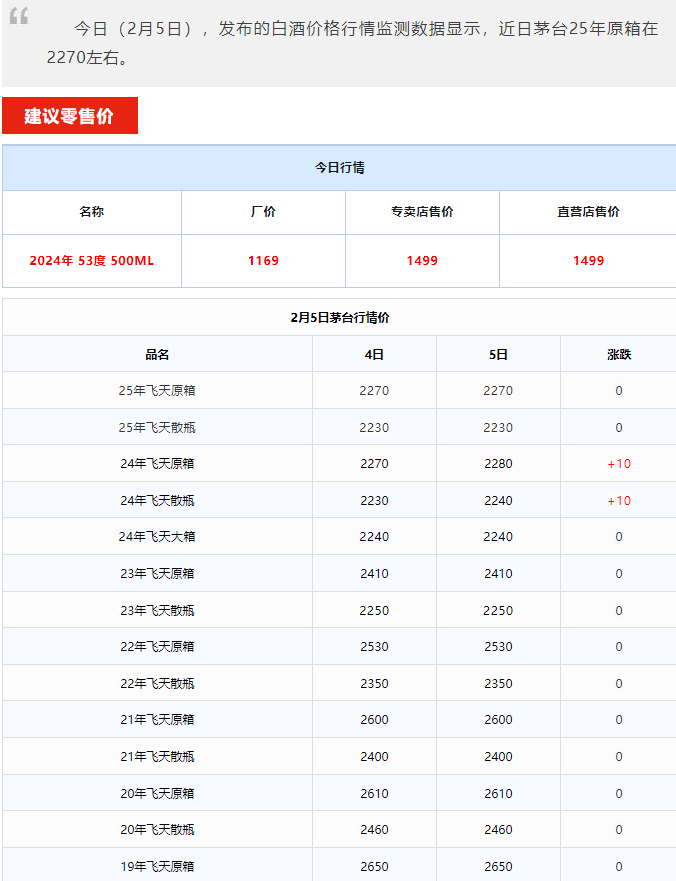The height and width of the screenshot is (881, 676).
Task: Click the 涨跌 value 0 for 24年飞天大箱
Action: click(x=619, y=537)
